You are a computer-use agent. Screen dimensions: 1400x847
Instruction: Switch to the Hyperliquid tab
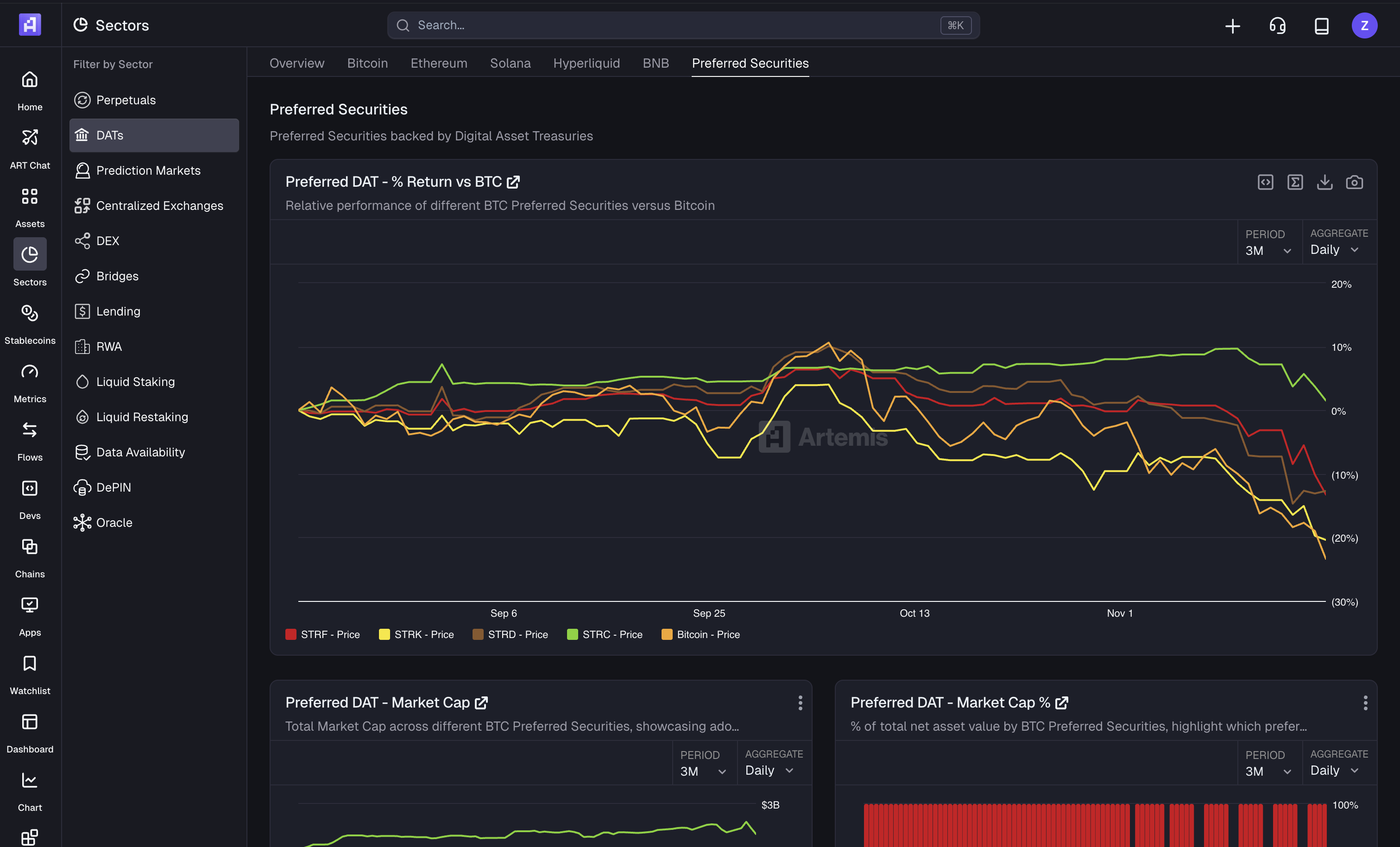pos(586,63)
